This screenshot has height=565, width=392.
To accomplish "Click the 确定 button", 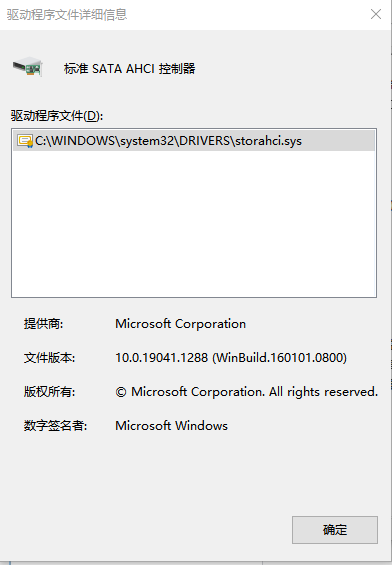I will coord(335,530).
